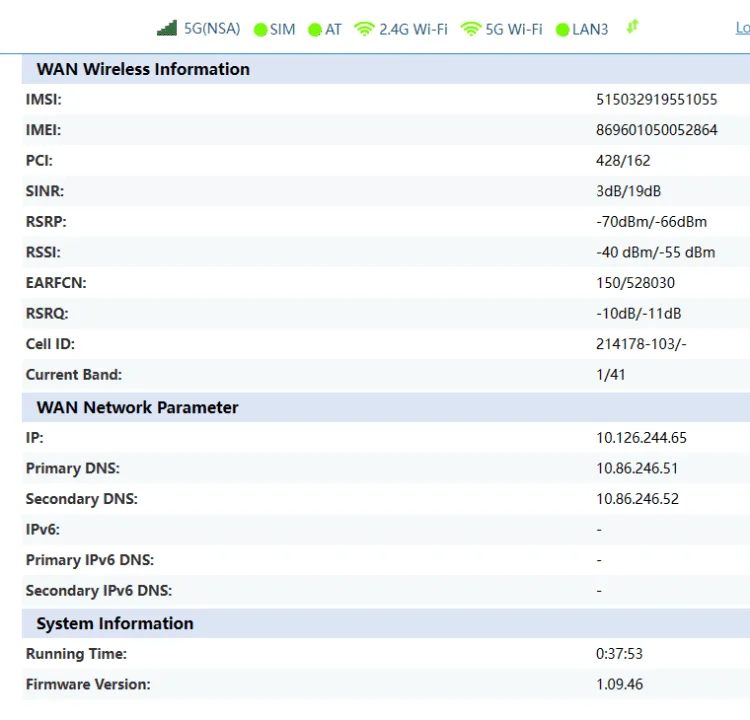The width and height of the screenshot is (750, 720).
Task: Click the Primary IPv6 DNS row label
Action: coord(90,560)
